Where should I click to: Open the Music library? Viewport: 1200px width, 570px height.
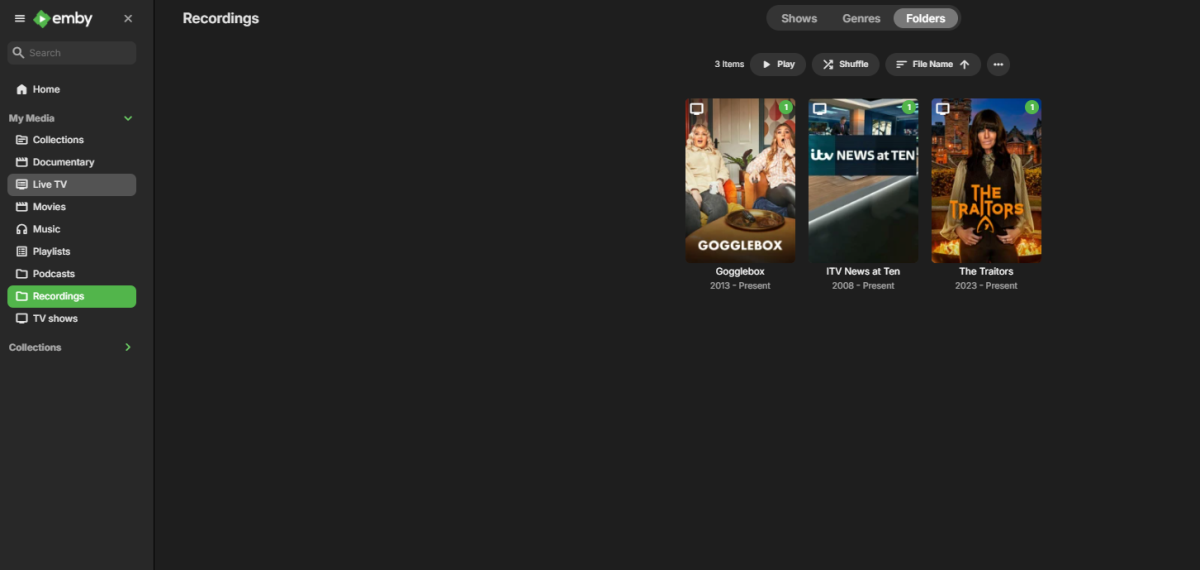click(72, 229)
